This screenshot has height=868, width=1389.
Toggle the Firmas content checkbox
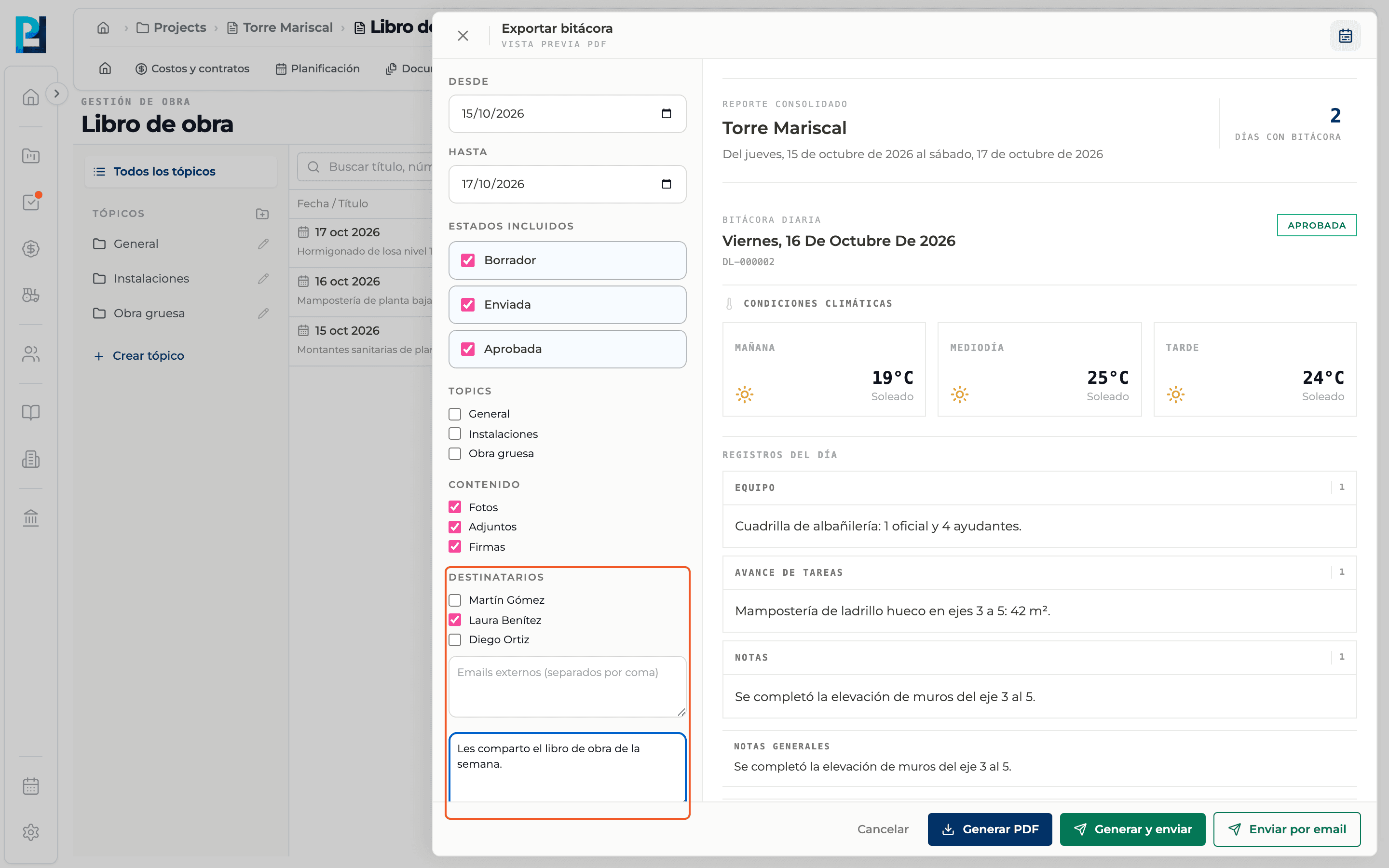coord(455,546)
